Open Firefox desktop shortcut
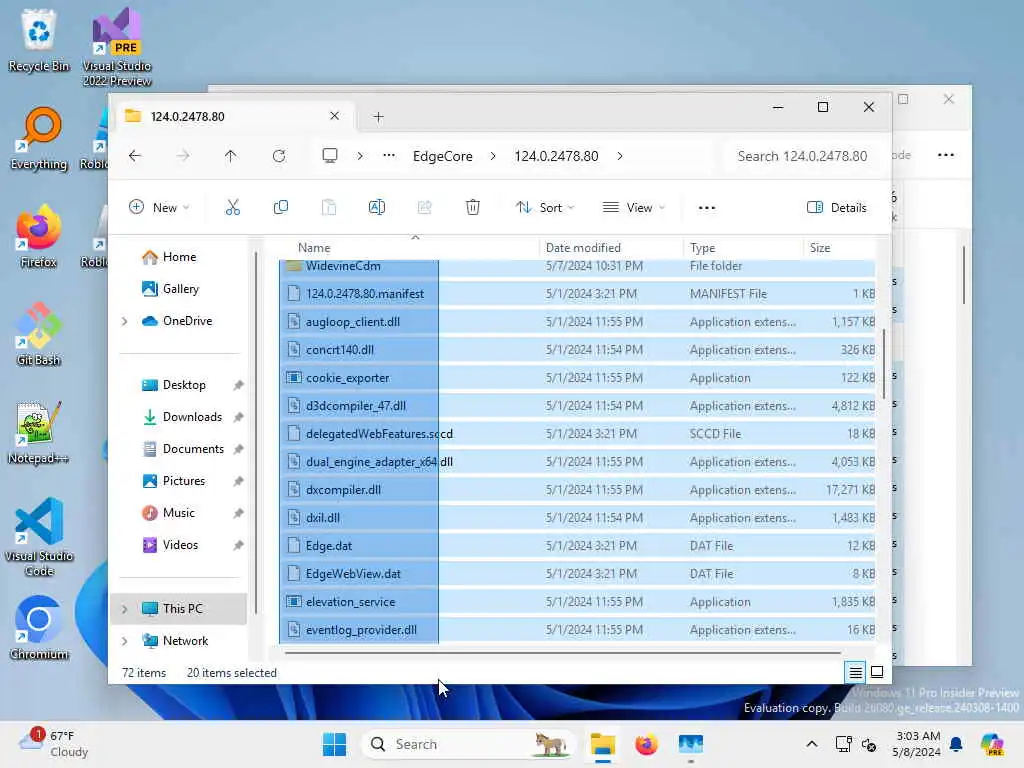 tap(39, 236)
